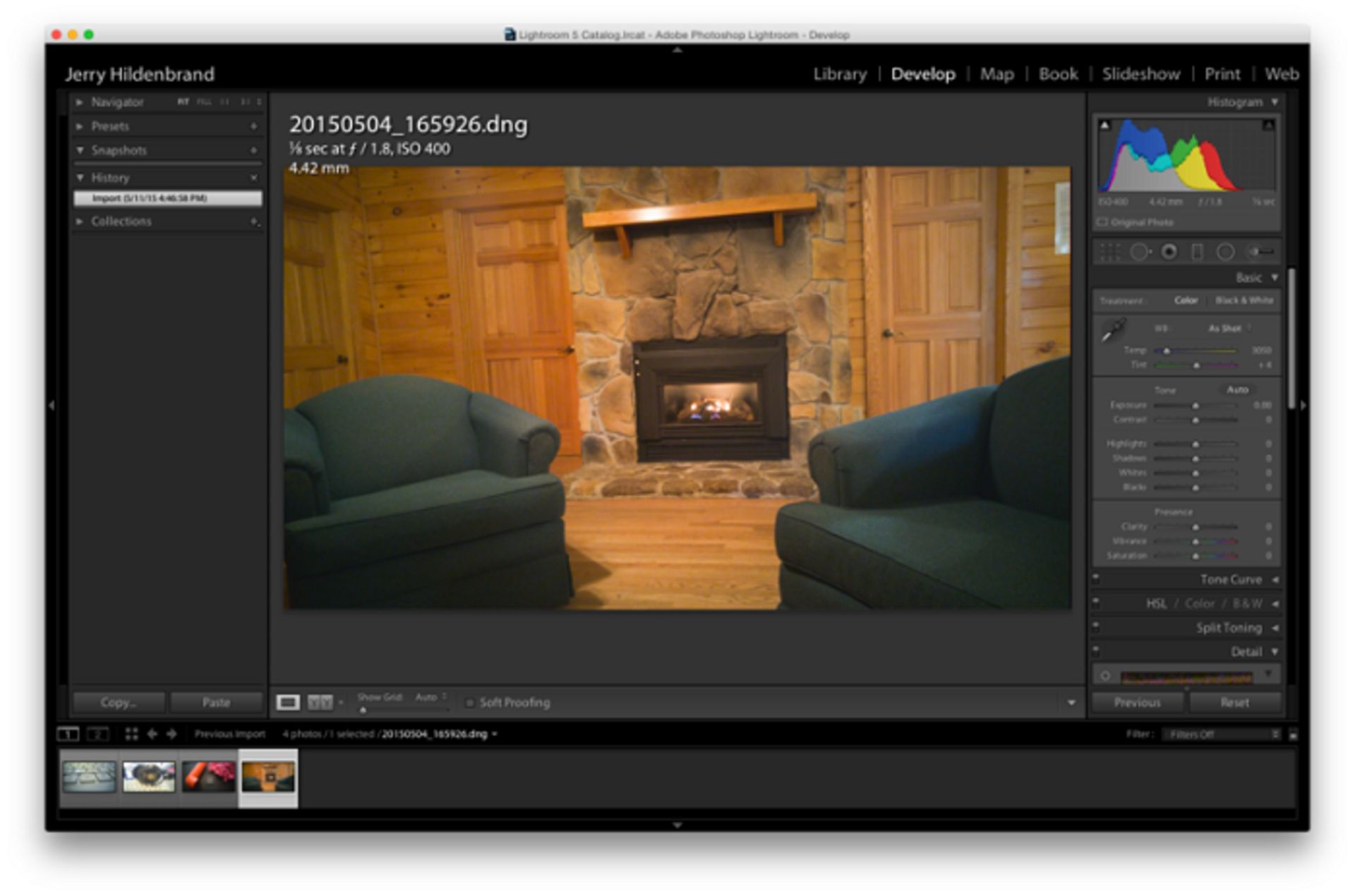The width and height of the screenshot is (1355, 896).
Task: Pick the White Balance eyedropper
Action: click(x=1114, y=330)
